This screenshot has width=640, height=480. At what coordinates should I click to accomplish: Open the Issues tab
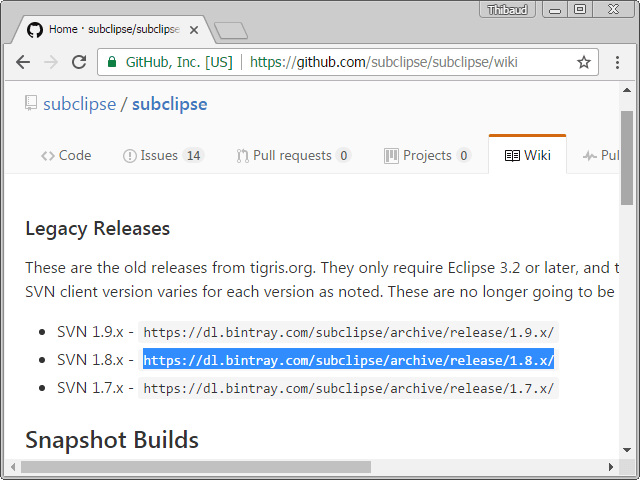pos(162,155)
